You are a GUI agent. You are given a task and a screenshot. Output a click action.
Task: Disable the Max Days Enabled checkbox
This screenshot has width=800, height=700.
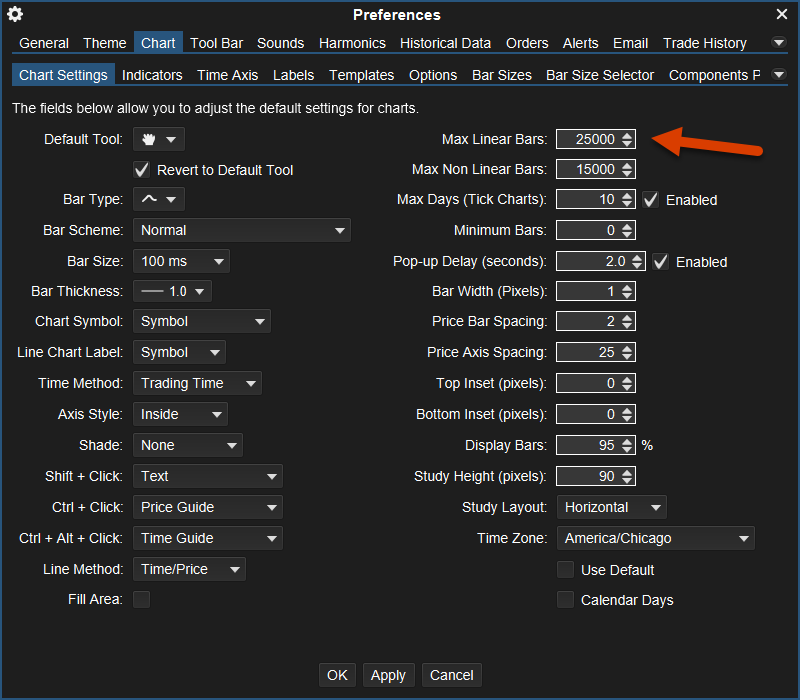pos(651,200)
